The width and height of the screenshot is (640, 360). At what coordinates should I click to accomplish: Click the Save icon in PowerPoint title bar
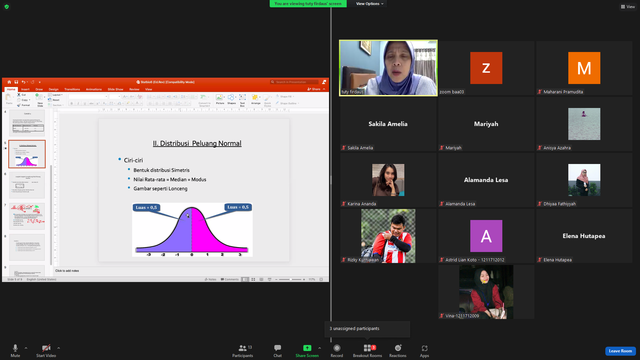(x=16, y=82)
